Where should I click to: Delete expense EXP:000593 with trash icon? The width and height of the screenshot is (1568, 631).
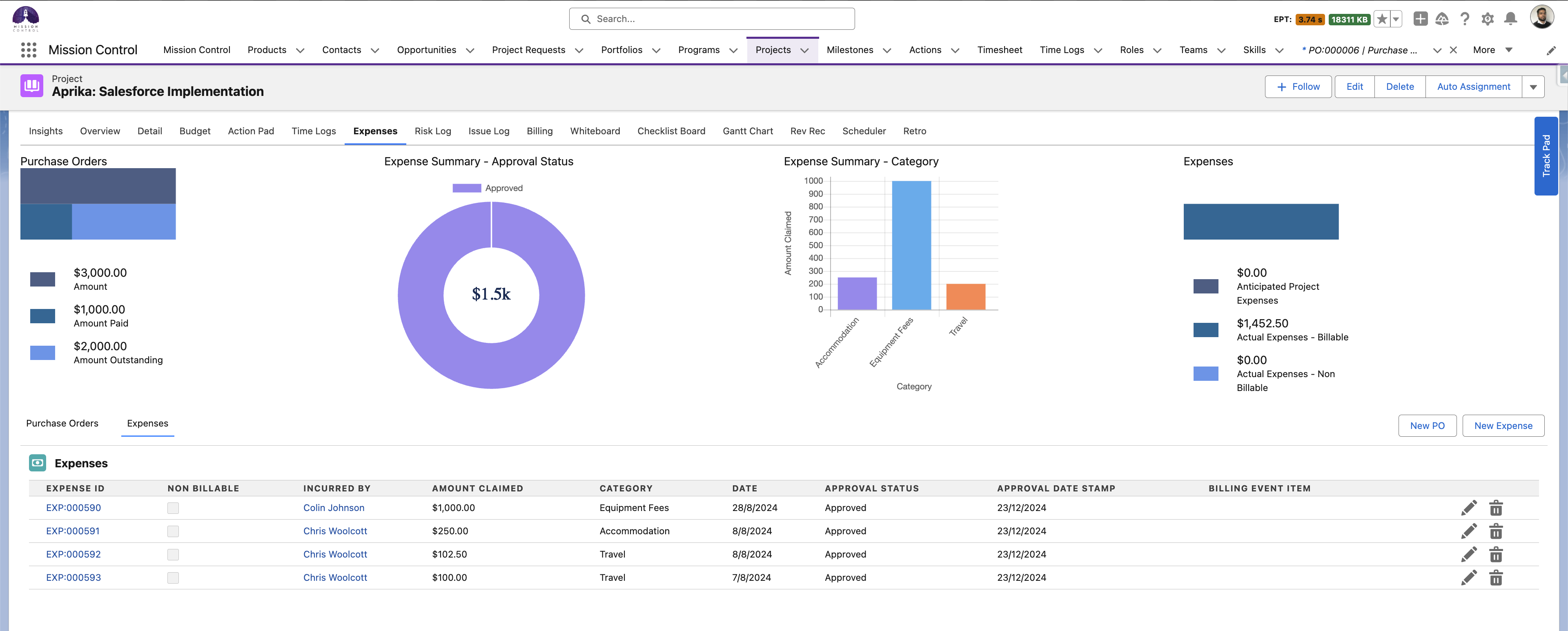(x=1496, y=578)
